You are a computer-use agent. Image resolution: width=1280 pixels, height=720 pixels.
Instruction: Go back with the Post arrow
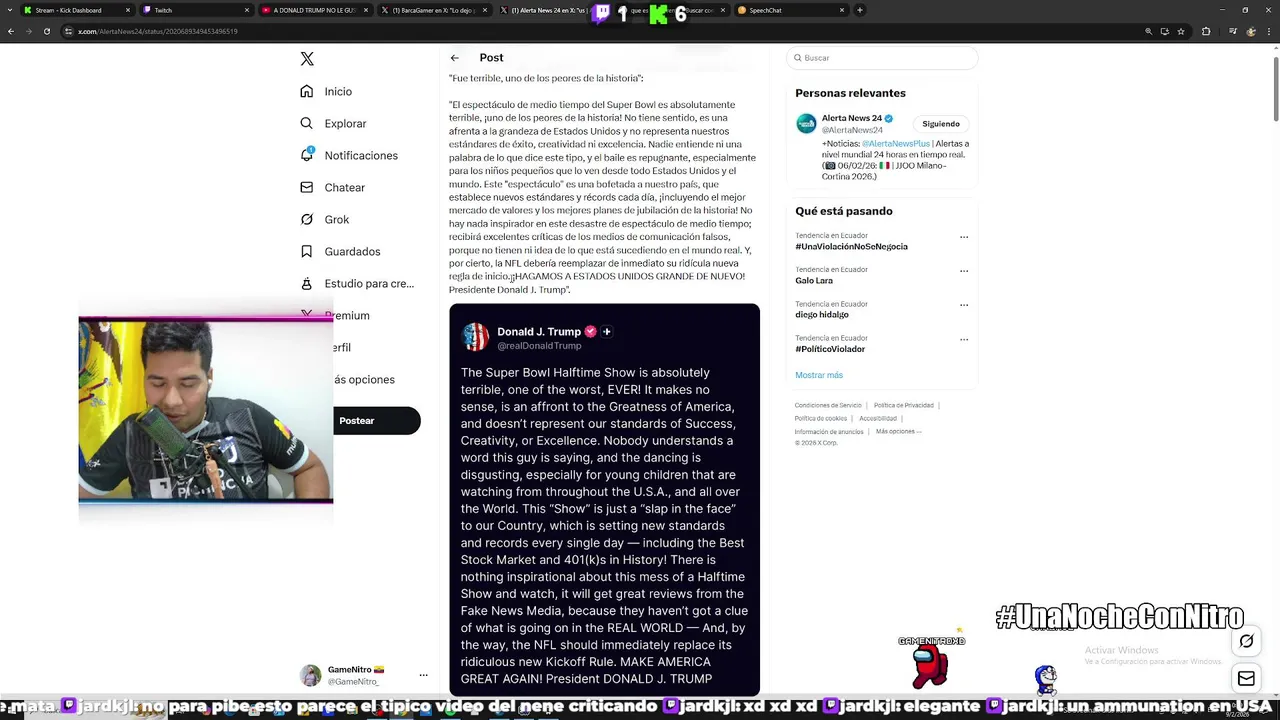tap(454, 58)
